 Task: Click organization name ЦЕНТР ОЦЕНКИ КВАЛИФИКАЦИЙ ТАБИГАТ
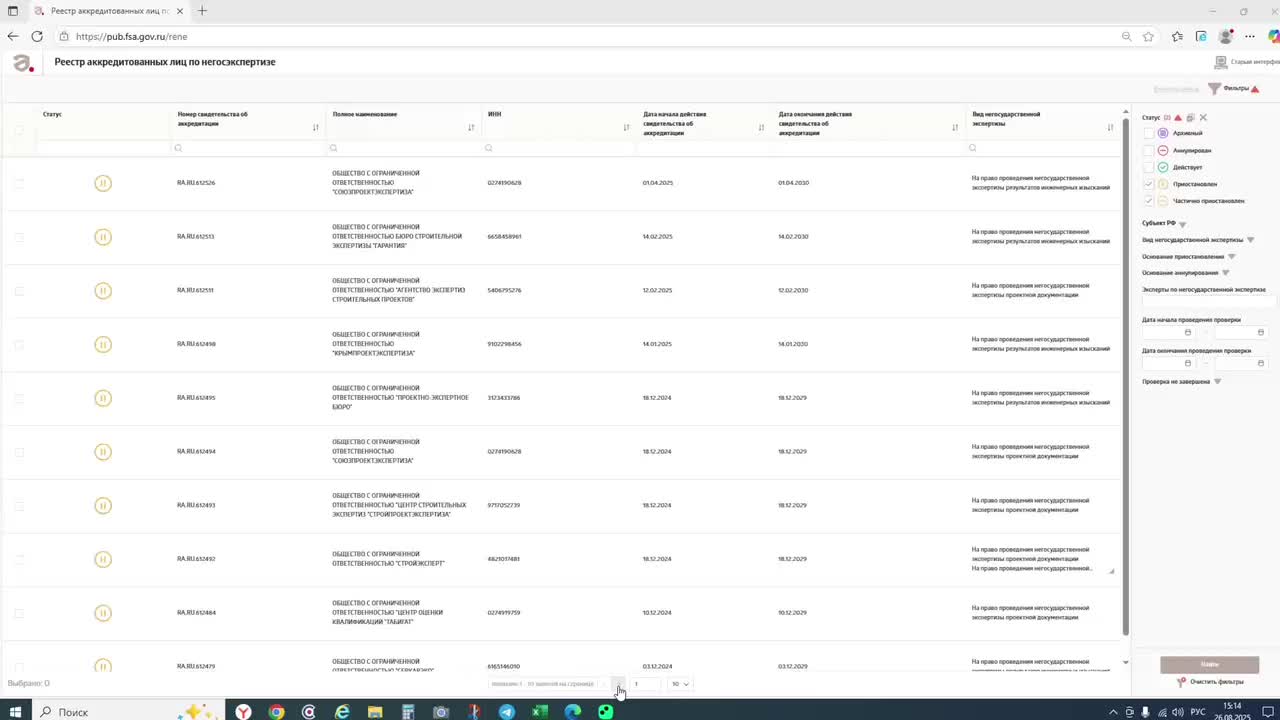pos(387,612)
